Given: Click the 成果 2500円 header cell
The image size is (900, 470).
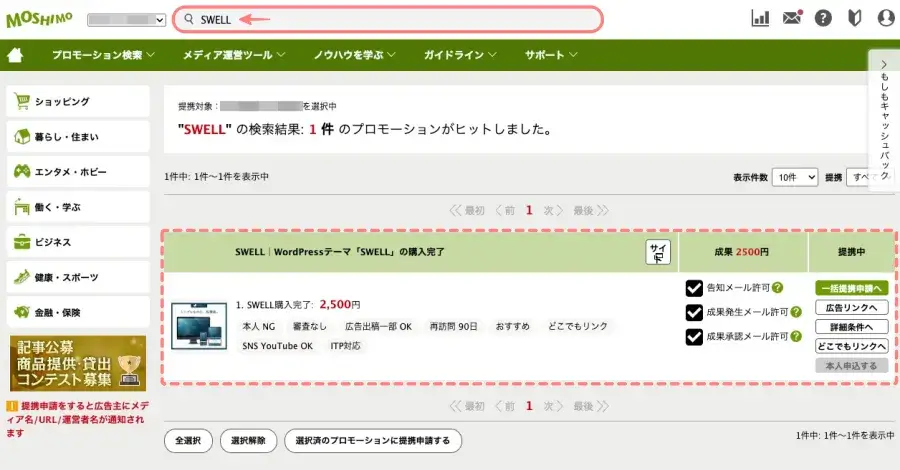Looking at the screenshot, I should point(742,252).
